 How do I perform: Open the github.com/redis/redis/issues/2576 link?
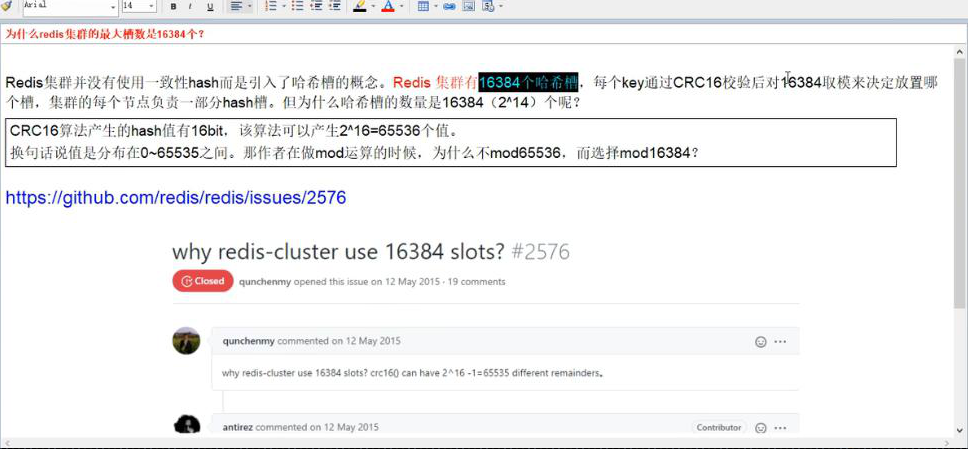(176, 198)
